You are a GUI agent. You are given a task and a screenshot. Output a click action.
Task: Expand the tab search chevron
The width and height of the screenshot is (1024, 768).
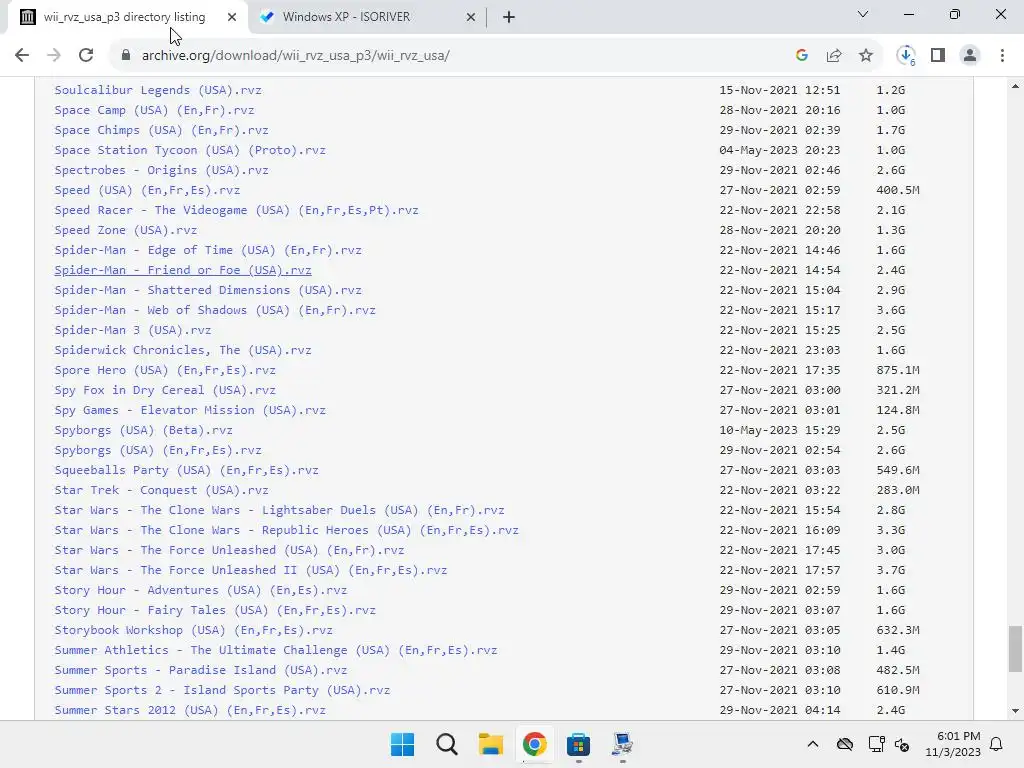(863, 14)
